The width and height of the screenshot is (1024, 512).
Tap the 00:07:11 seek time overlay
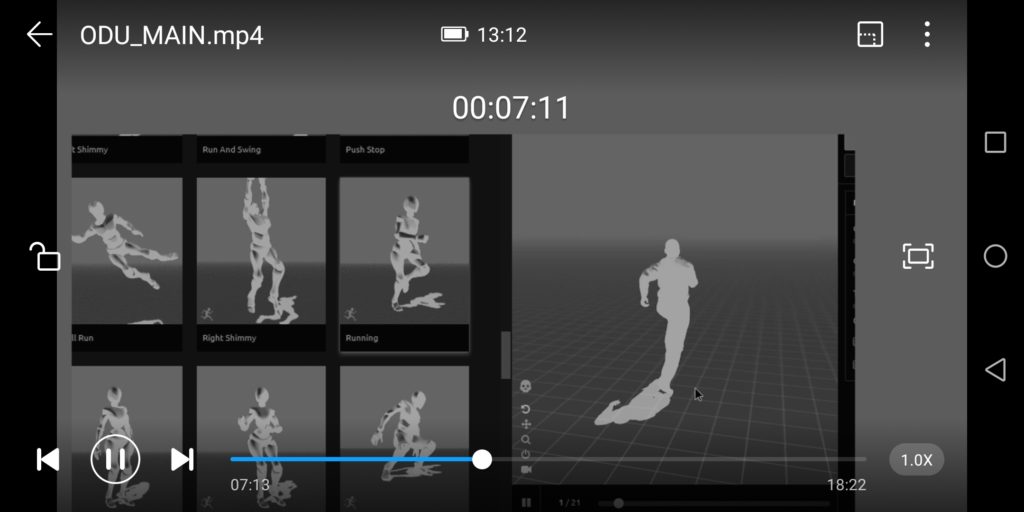511,108
